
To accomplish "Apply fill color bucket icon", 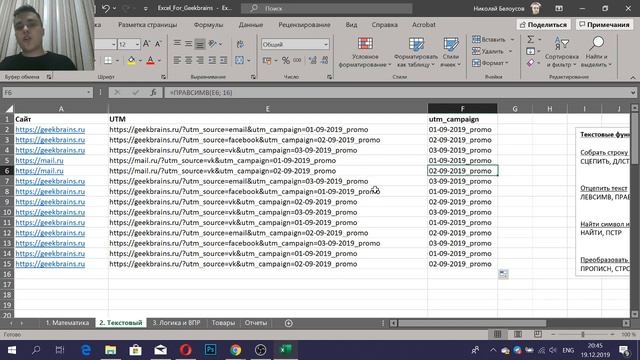I will 131,61.
